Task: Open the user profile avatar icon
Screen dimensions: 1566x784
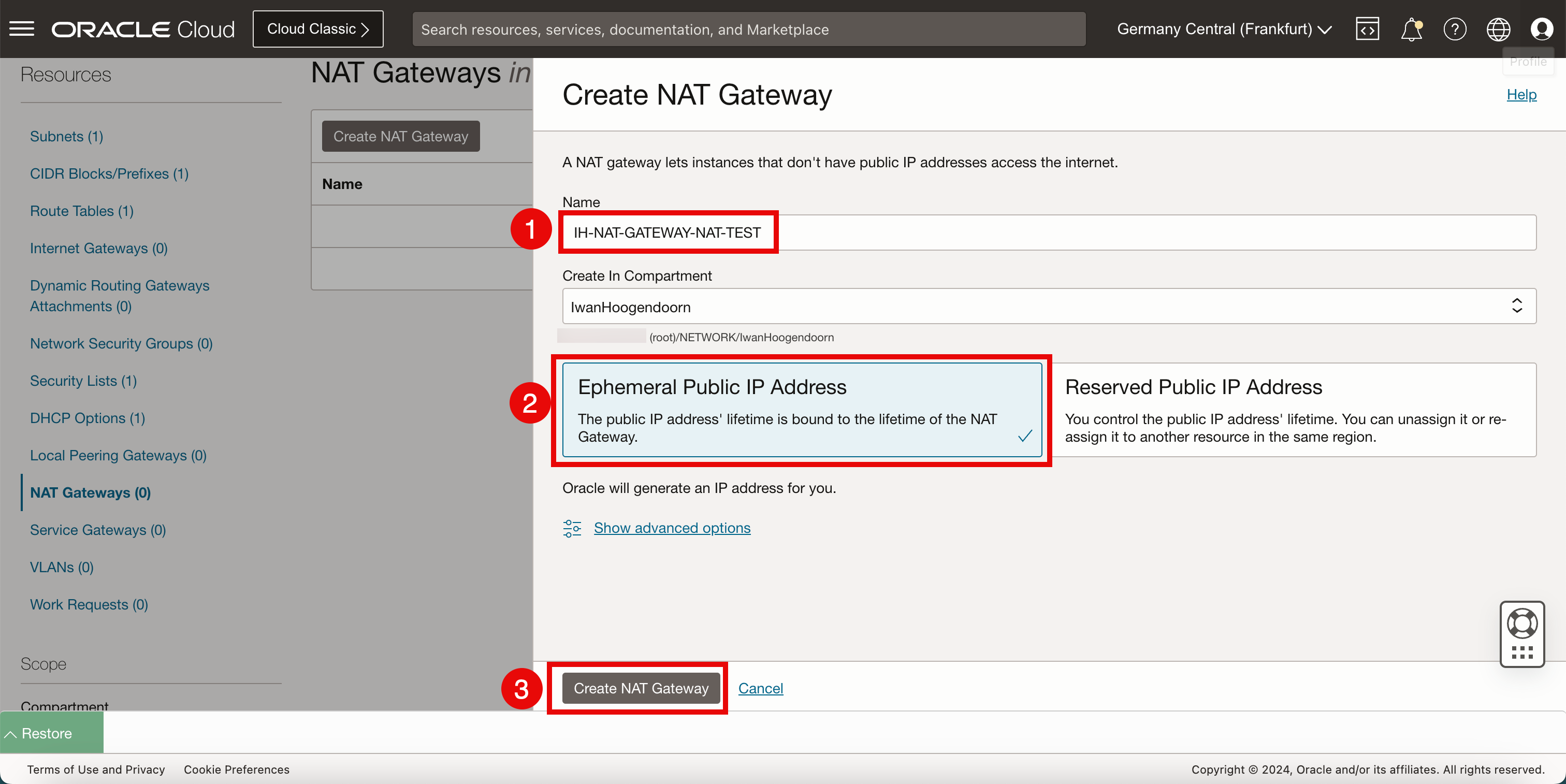Action: click(1542, 28)
